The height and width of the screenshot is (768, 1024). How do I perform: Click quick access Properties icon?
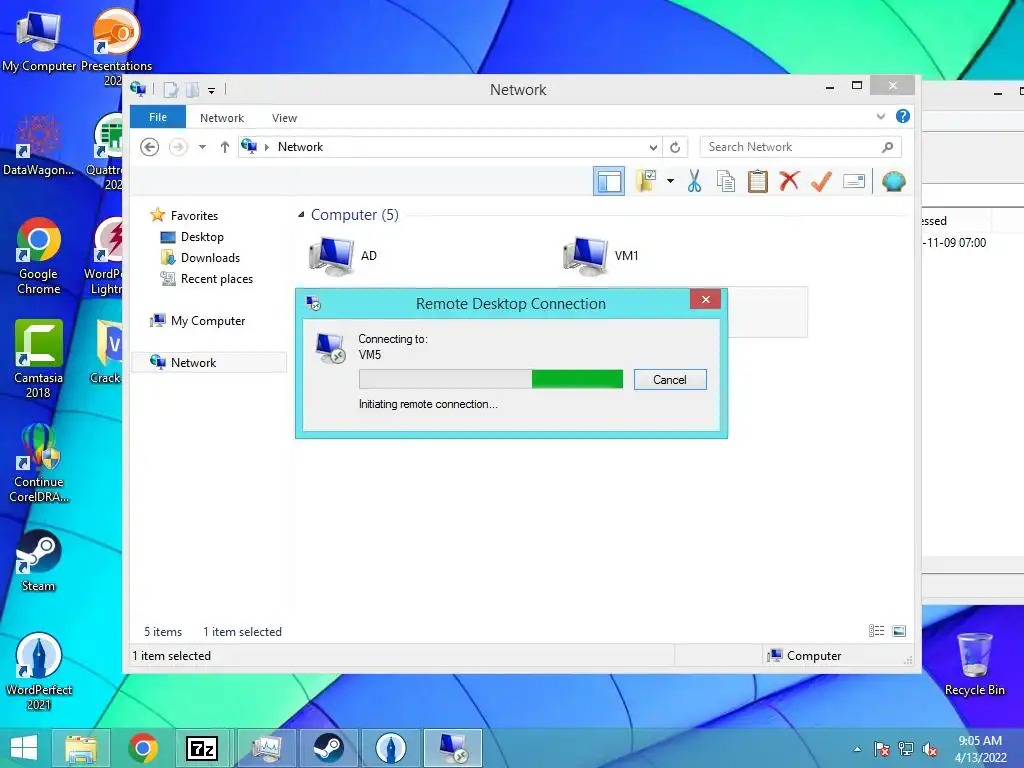coord(170,89)
